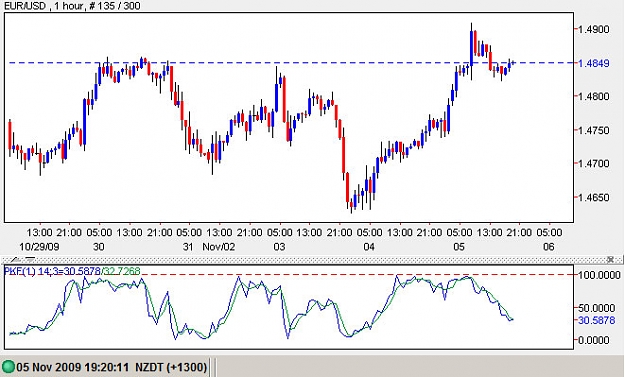Viewport: 625px width, 377px height.
Task: Select the 100.0000 oscillator axis label
Action: 599,275
